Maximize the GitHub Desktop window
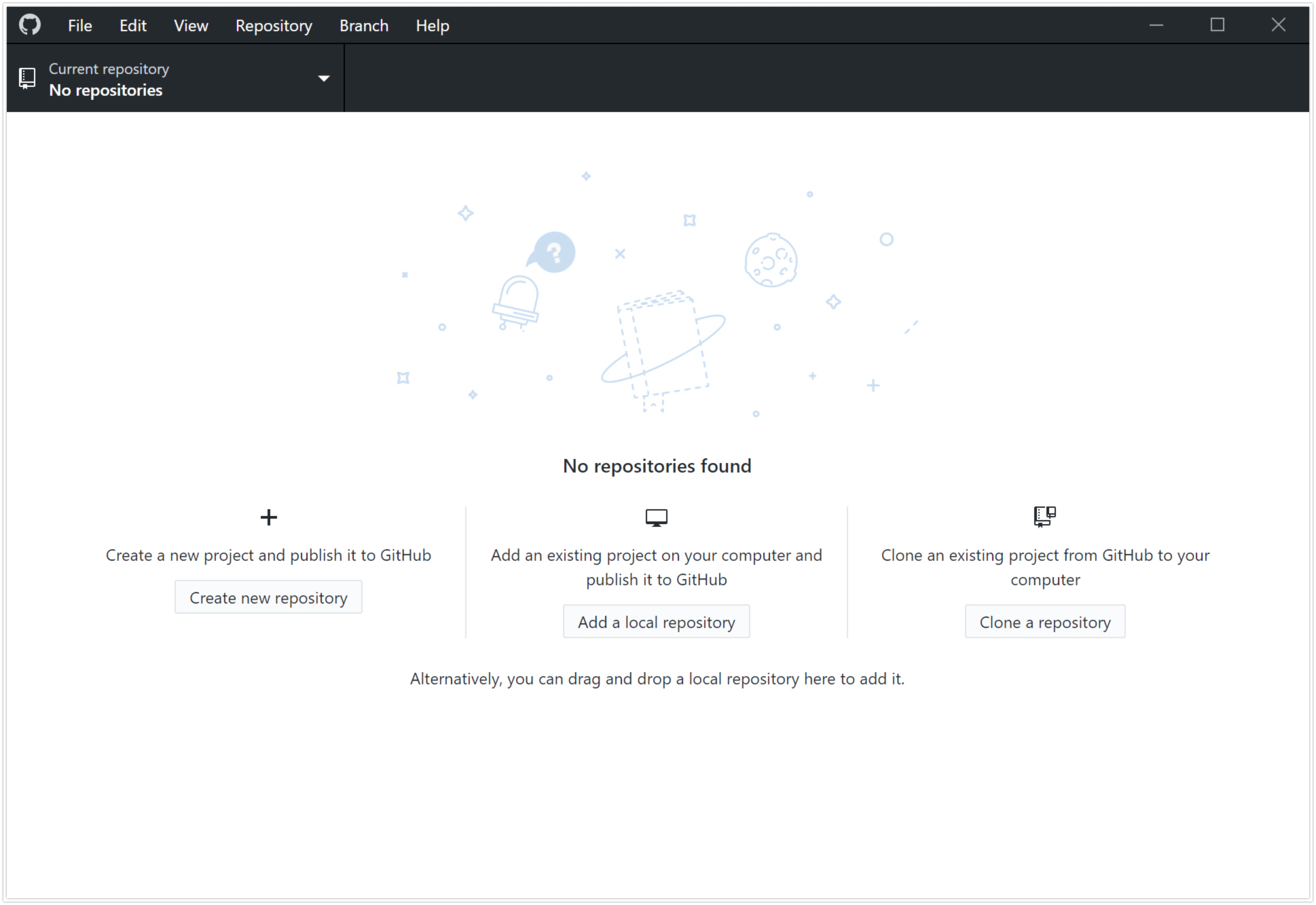The width and height of the screenshot is (1316, 905). coord(1218,25)
